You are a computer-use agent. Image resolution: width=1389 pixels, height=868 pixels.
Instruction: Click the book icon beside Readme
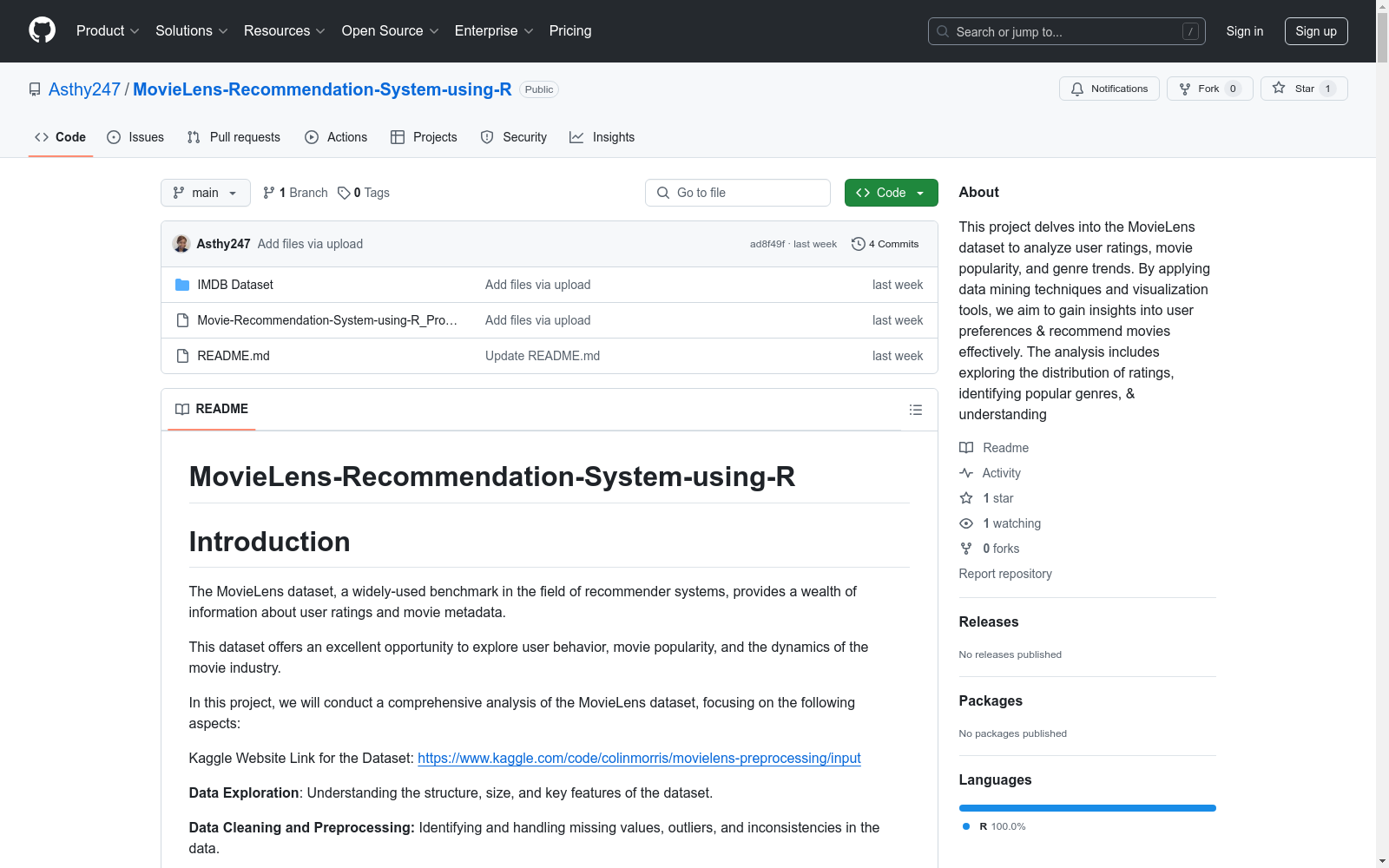click(966, 448)
